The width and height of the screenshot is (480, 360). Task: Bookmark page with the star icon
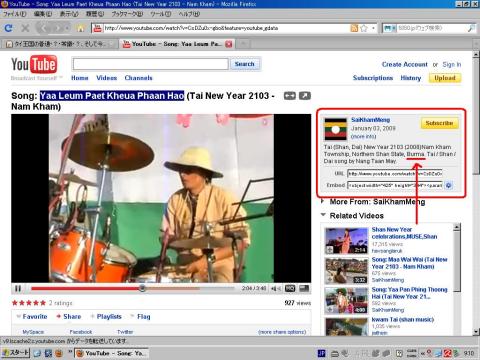tap(364, 28)
